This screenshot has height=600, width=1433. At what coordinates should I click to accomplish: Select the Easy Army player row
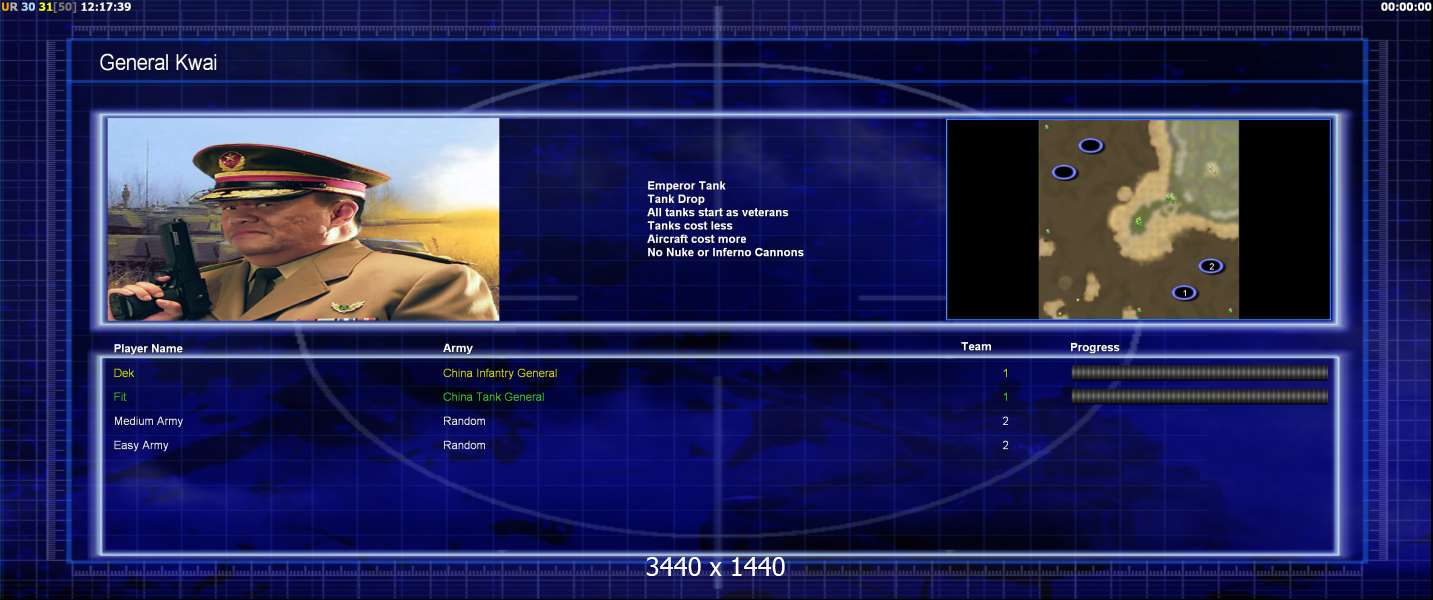(141, 445)
